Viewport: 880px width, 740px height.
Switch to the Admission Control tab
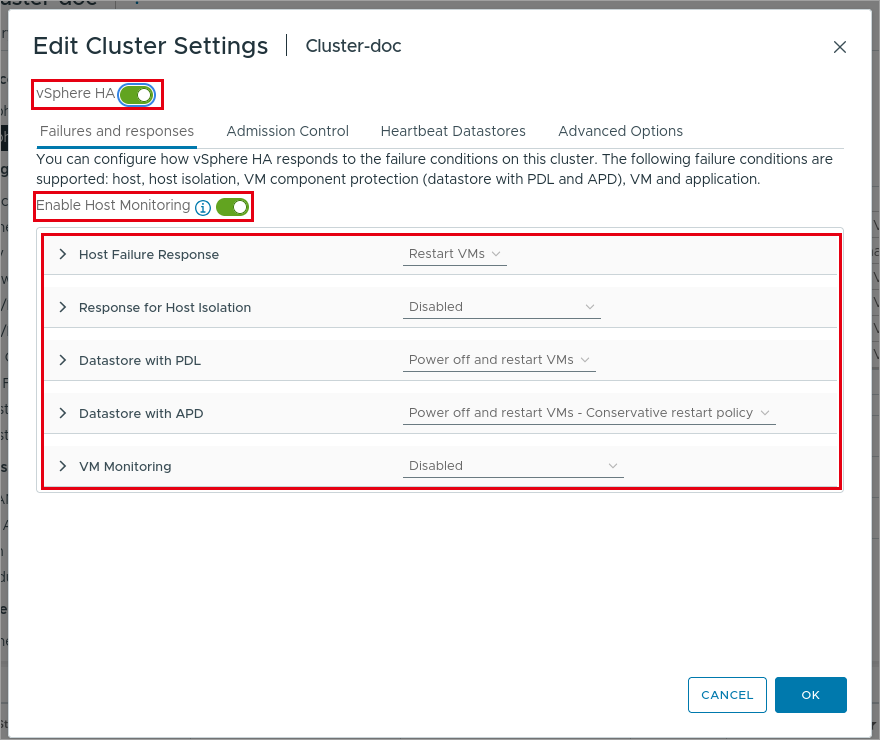[287, 131]
